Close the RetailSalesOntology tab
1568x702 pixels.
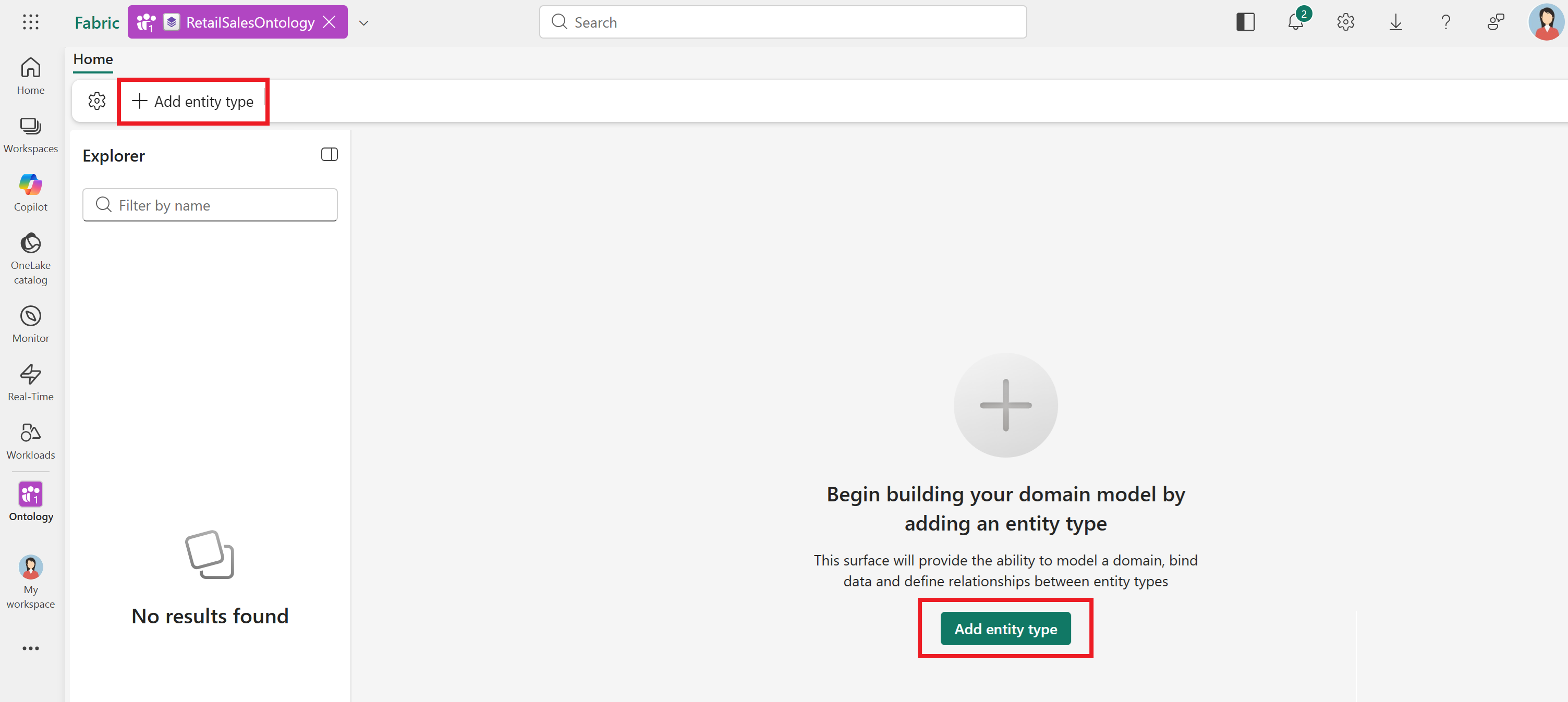coord(330,22)
